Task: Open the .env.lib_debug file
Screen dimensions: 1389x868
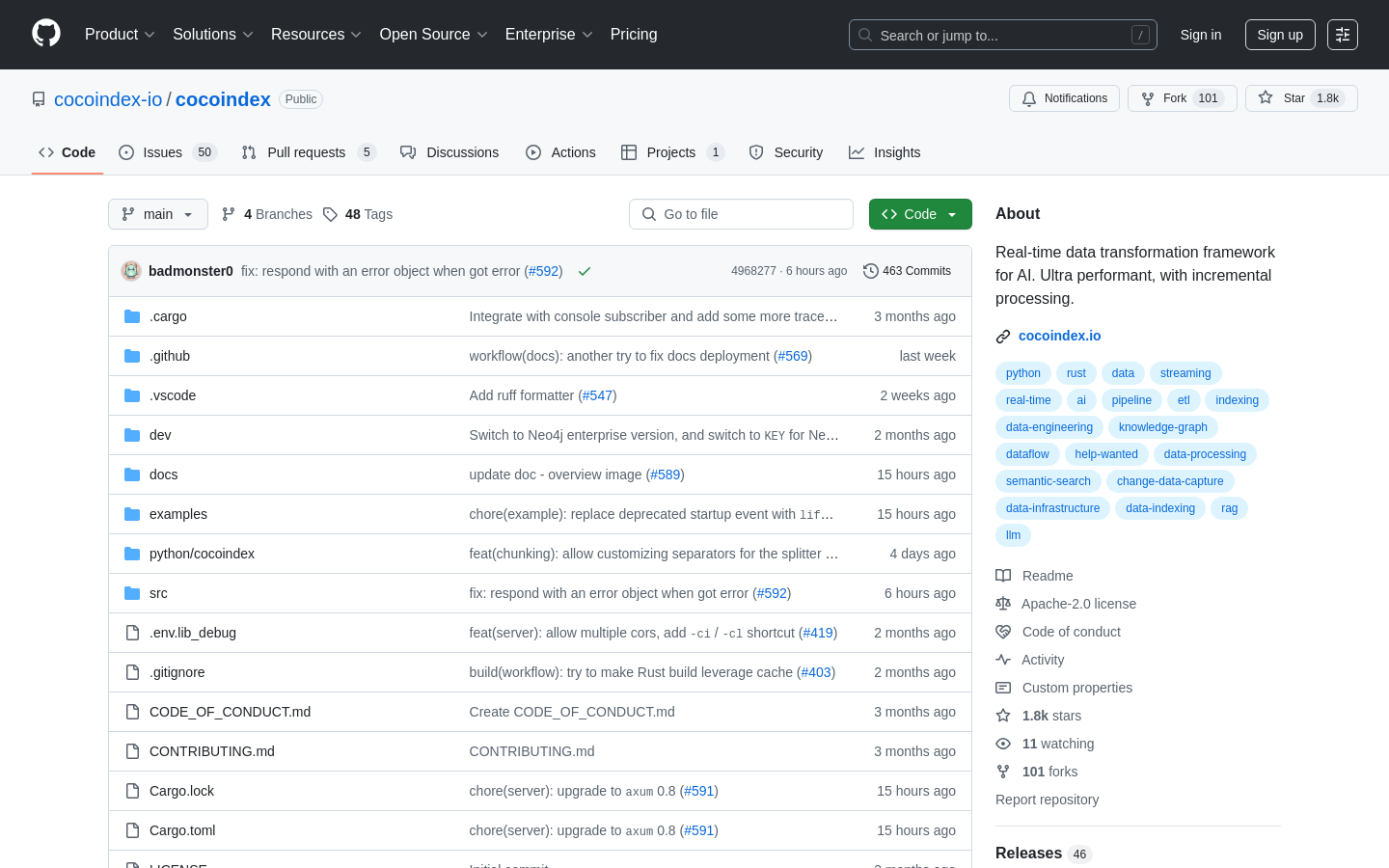Action: (193, 633)
